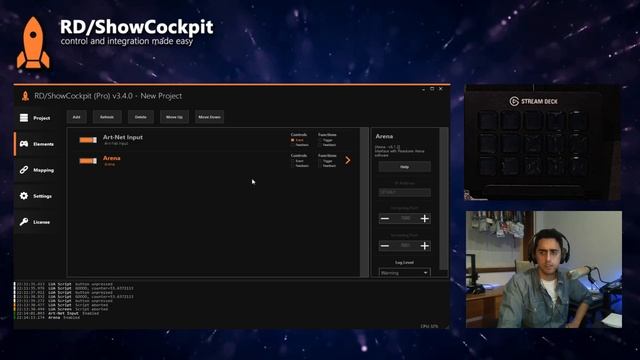Toggle the Arena element enable switch

[x=88, y=161]
